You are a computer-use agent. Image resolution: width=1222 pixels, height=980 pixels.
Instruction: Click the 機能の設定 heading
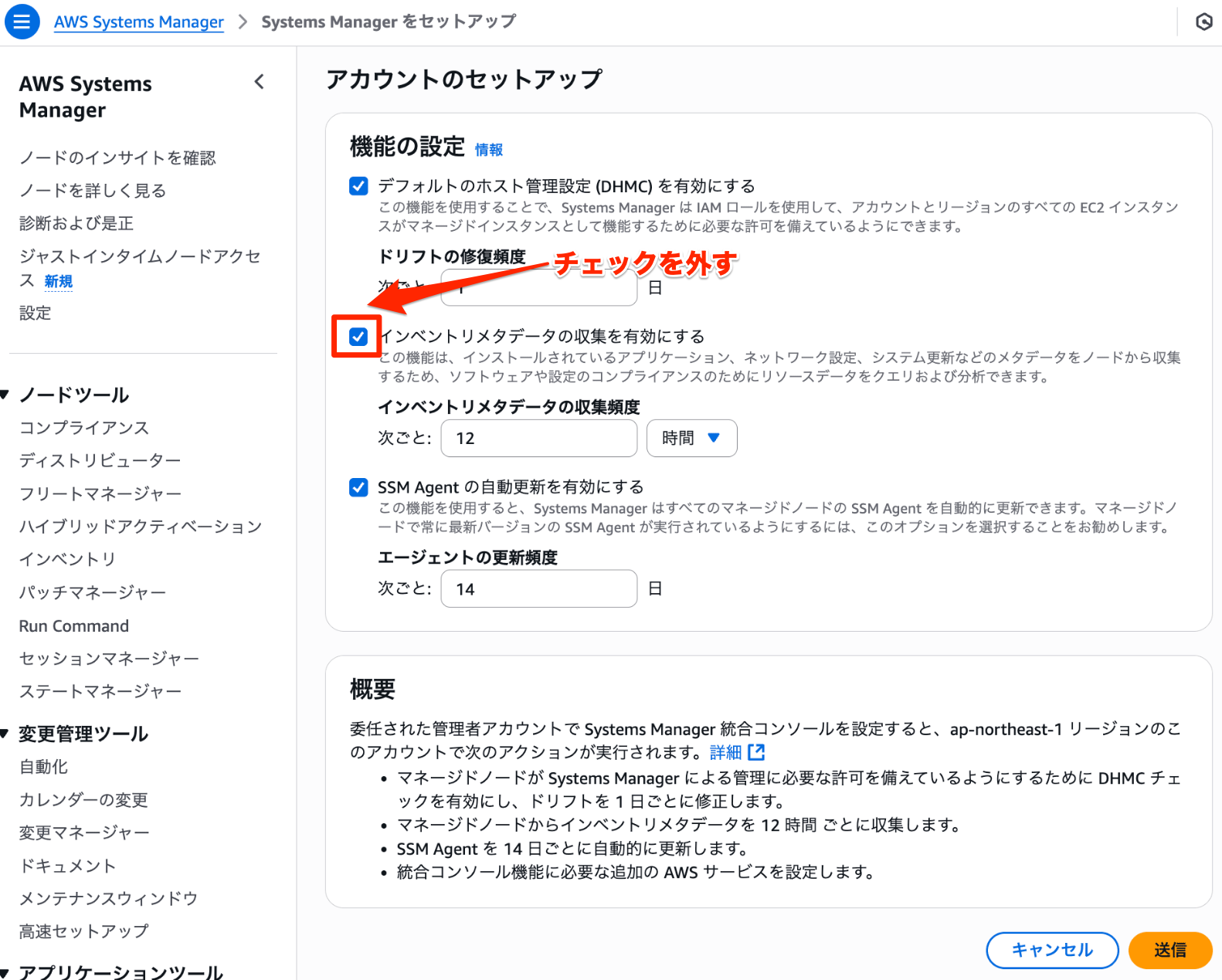[407, 147]
